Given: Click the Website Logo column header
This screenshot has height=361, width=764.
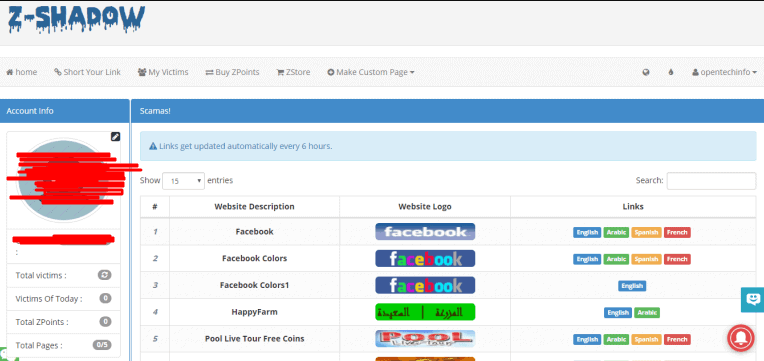Looking at the screenshot, I should pos(425,207).
